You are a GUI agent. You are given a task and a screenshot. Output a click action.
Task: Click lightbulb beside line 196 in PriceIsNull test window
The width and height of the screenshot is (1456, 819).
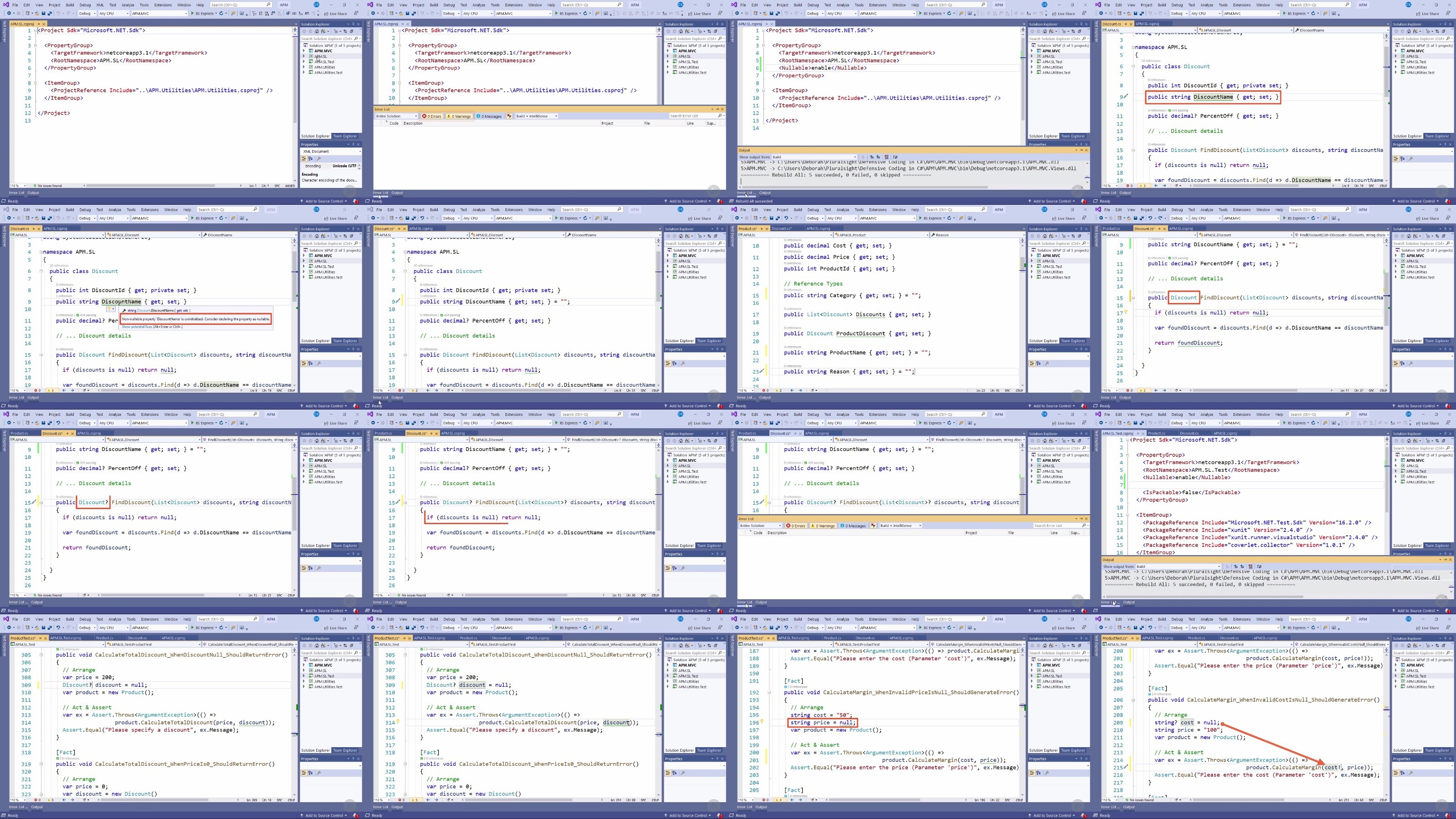[761, 721]
